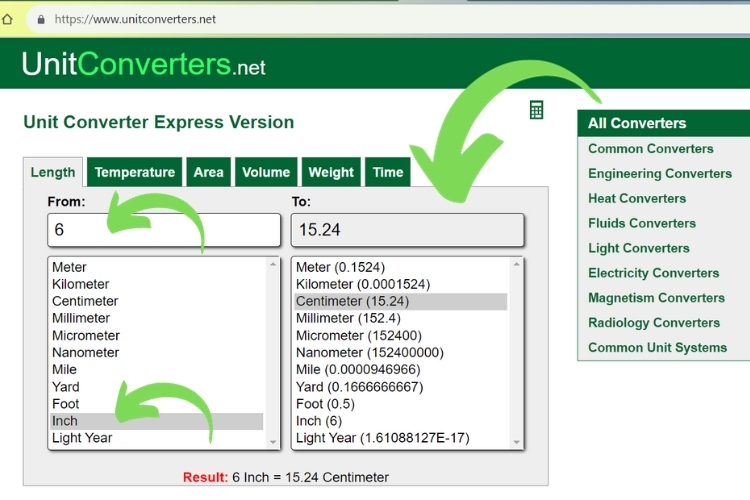Click the padlock site security icon
Viewport: 750px width, 500px height.
pyautogui.click(x=41, y=19)
